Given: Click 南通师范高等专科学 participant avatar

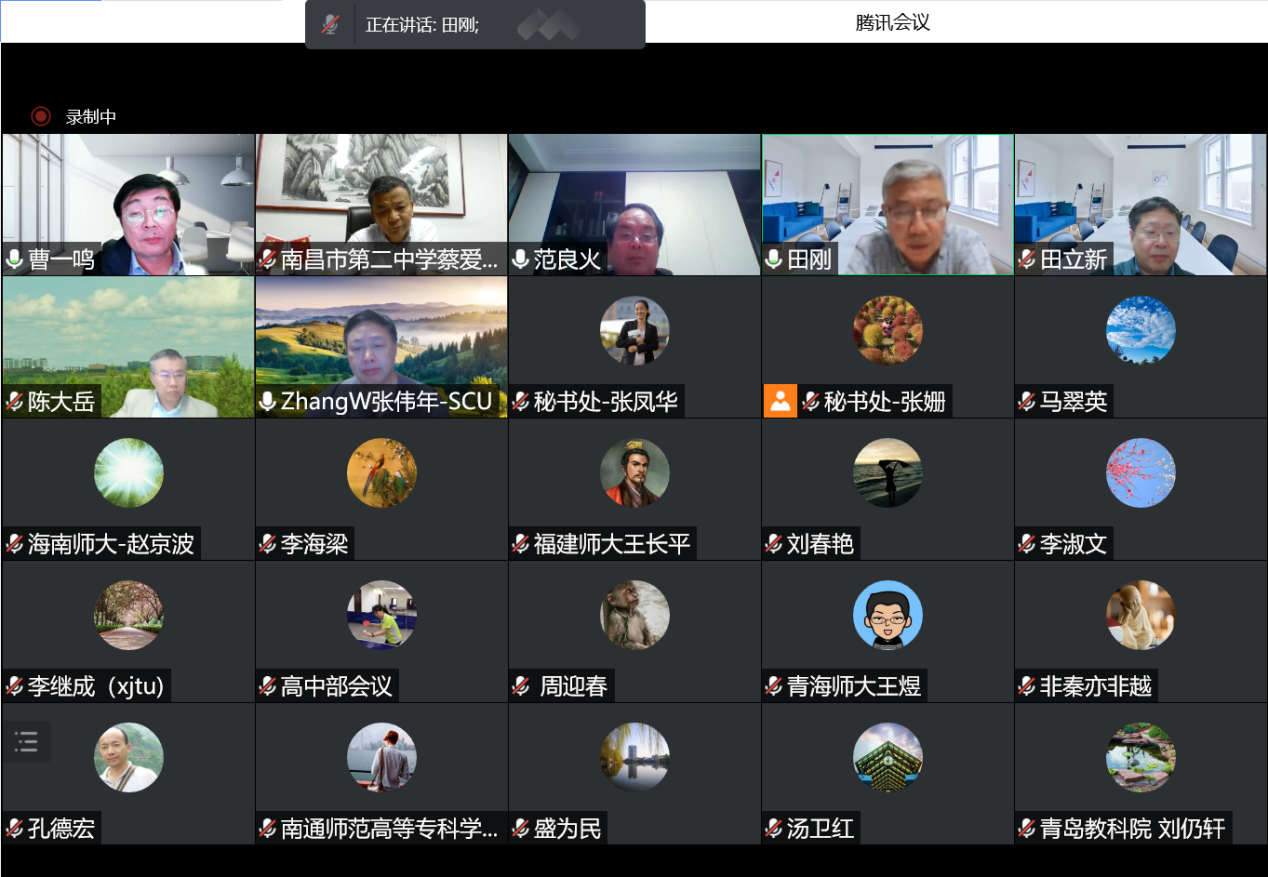Looking at the screenshot, I should 382,757.
